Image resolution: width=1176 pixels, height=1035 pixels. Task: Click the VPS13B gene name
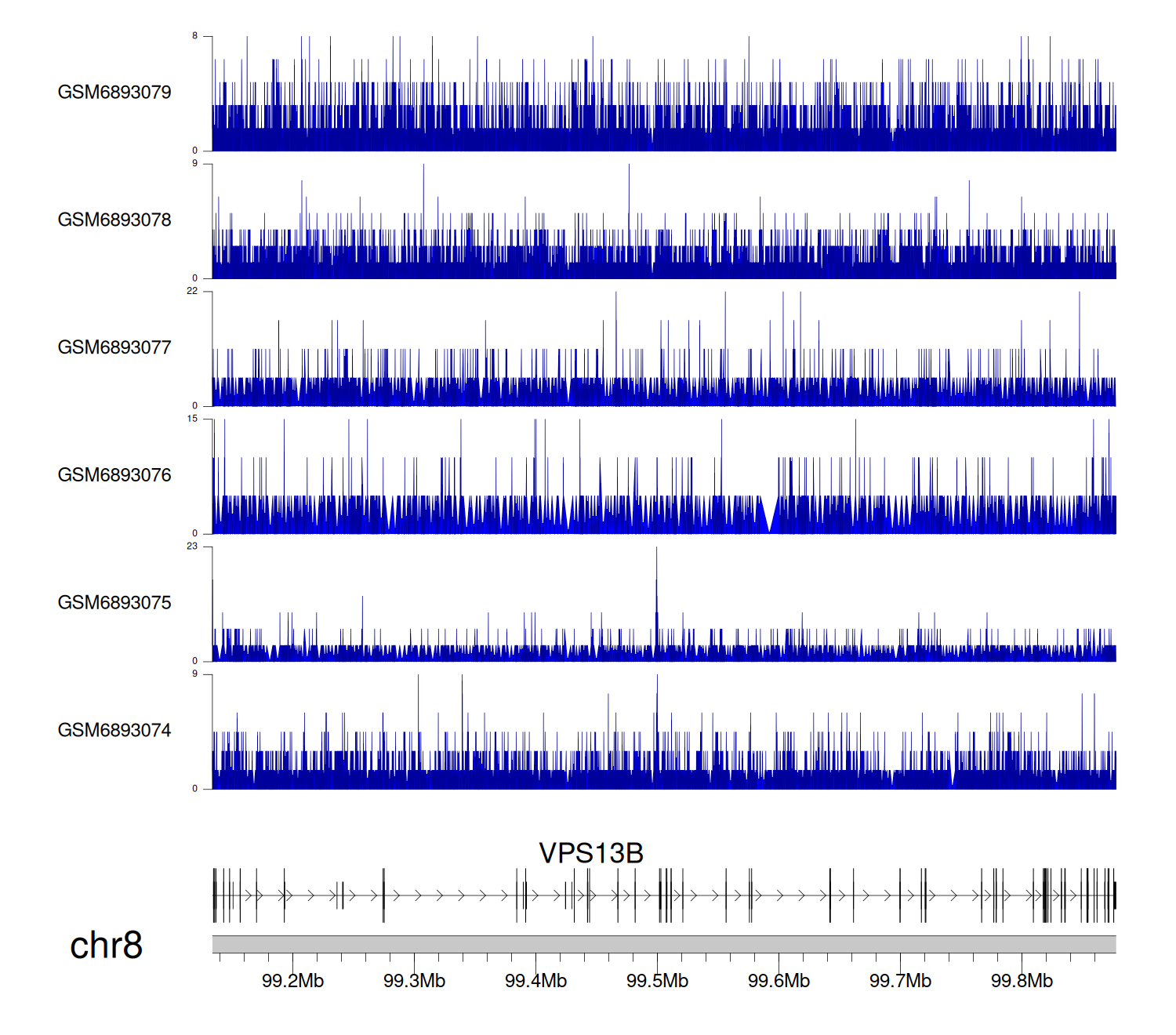point(591,853)
